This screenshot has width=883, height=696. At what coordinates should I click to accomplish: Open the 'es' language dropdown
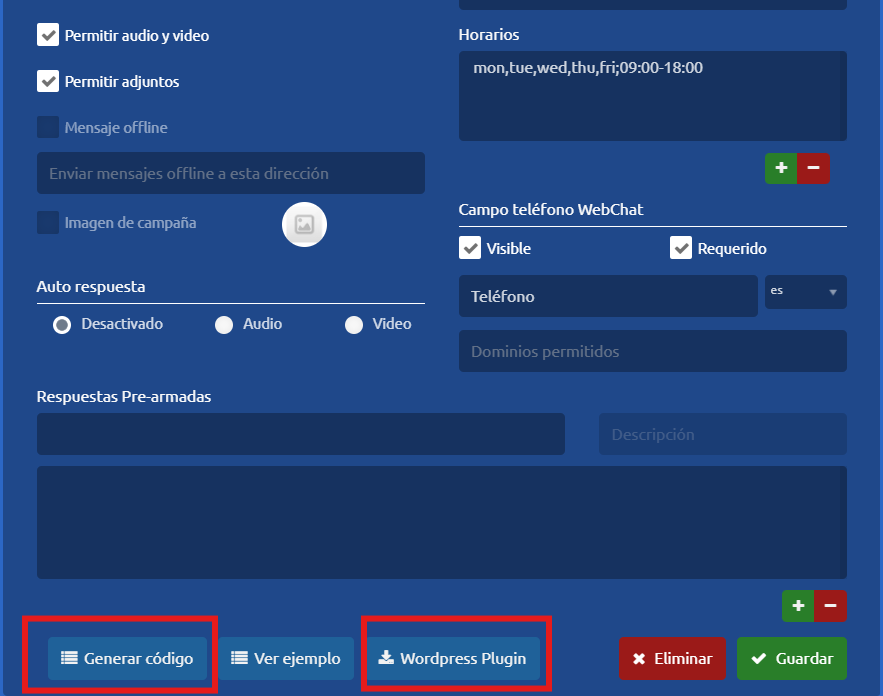(805, 292)
